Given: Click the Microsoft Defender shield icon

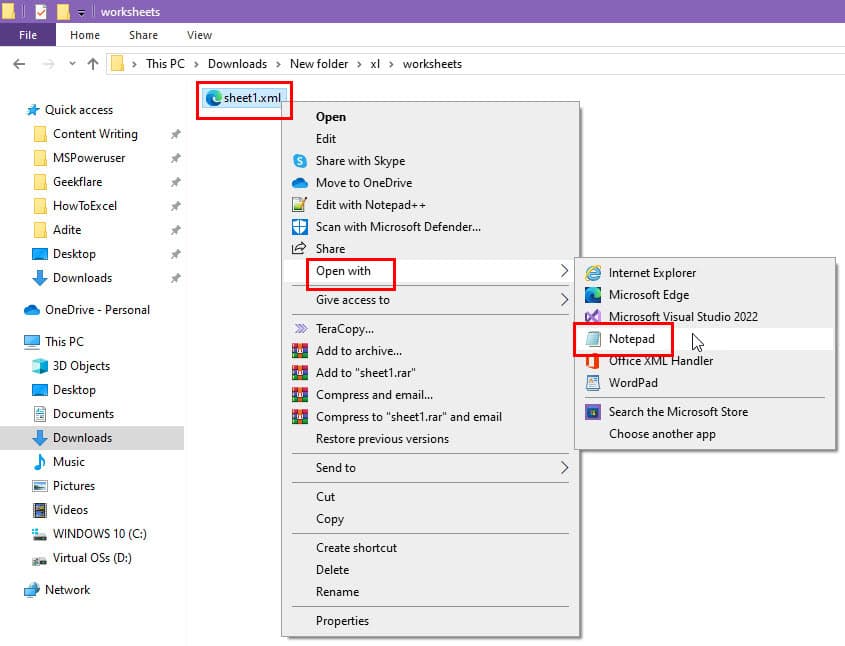Looking at the screenshot, I should click(x=300, y=227).
